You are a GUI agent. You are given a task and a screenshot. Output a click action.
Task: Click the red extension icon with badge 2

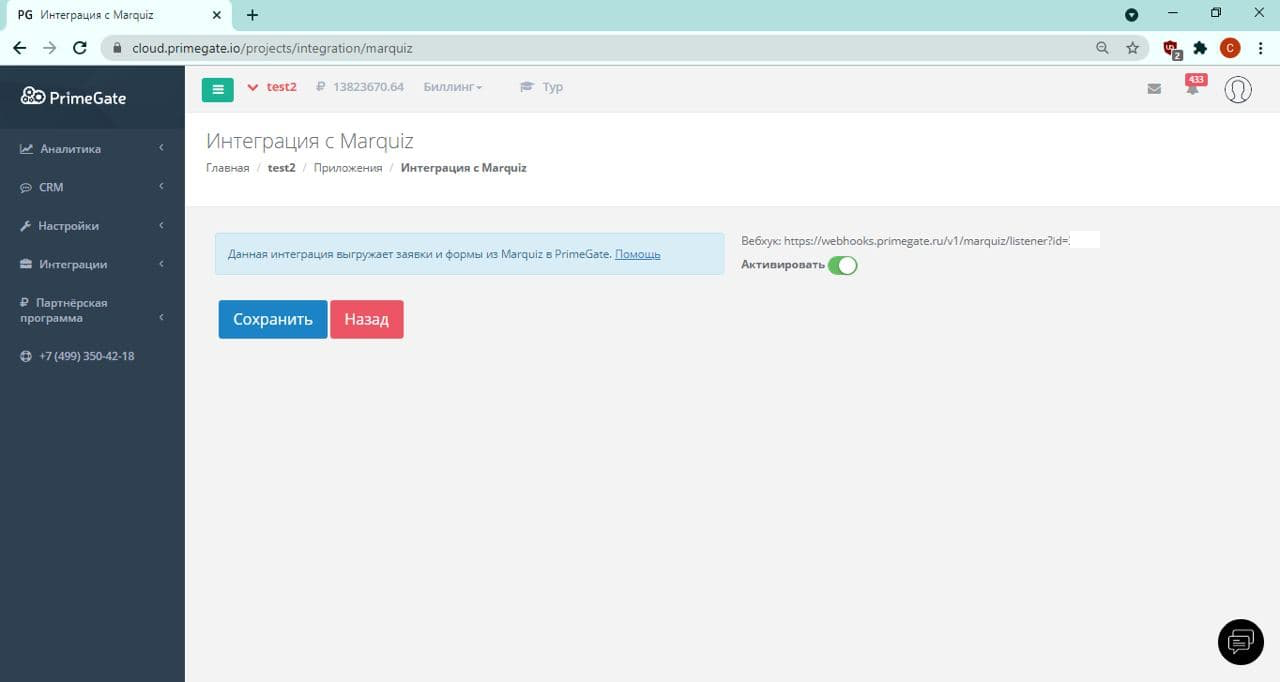(x=1172, y=48)
